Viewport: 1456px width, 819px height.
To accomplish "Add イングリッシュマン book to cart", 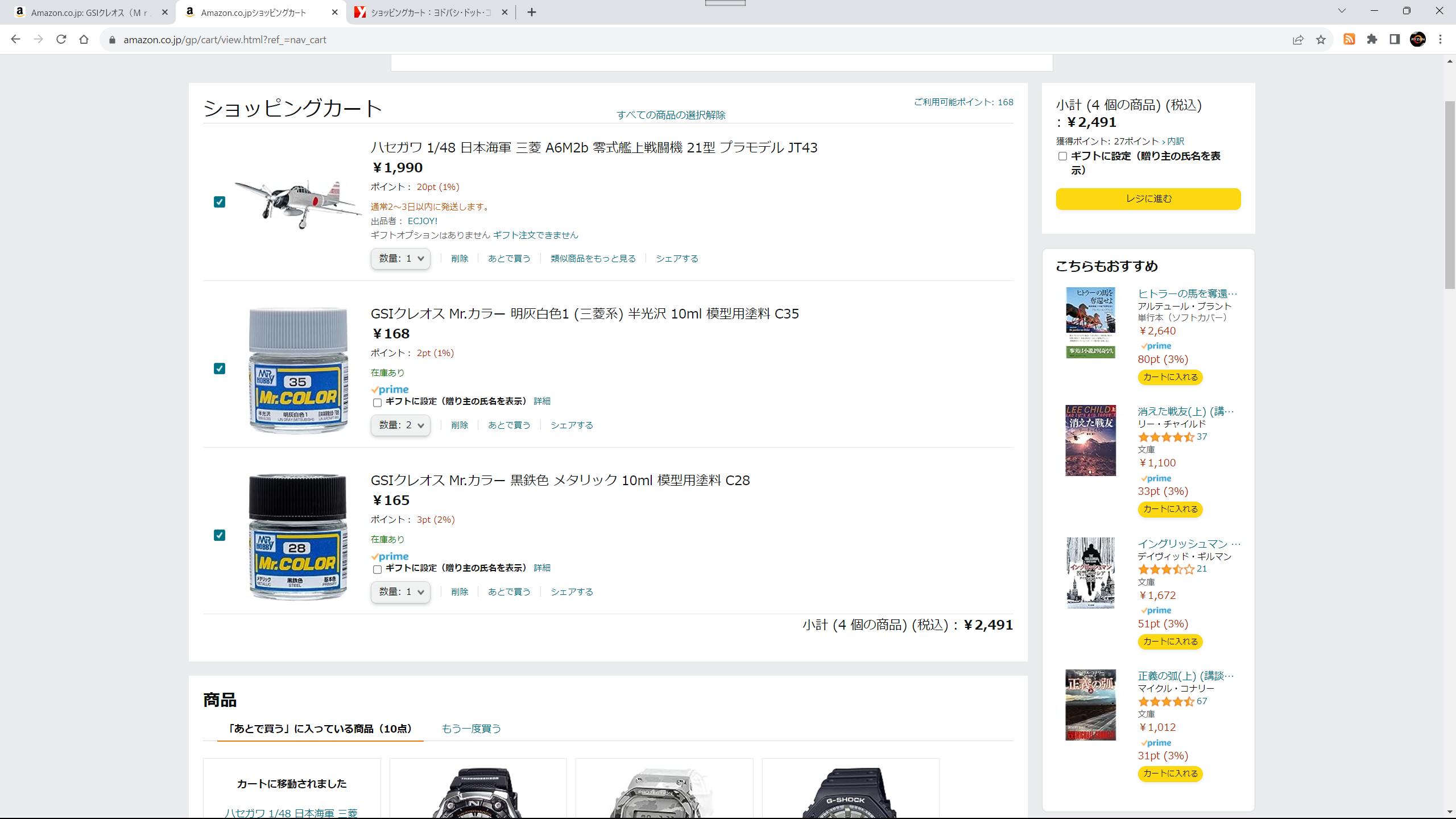I will (1170, 642).
